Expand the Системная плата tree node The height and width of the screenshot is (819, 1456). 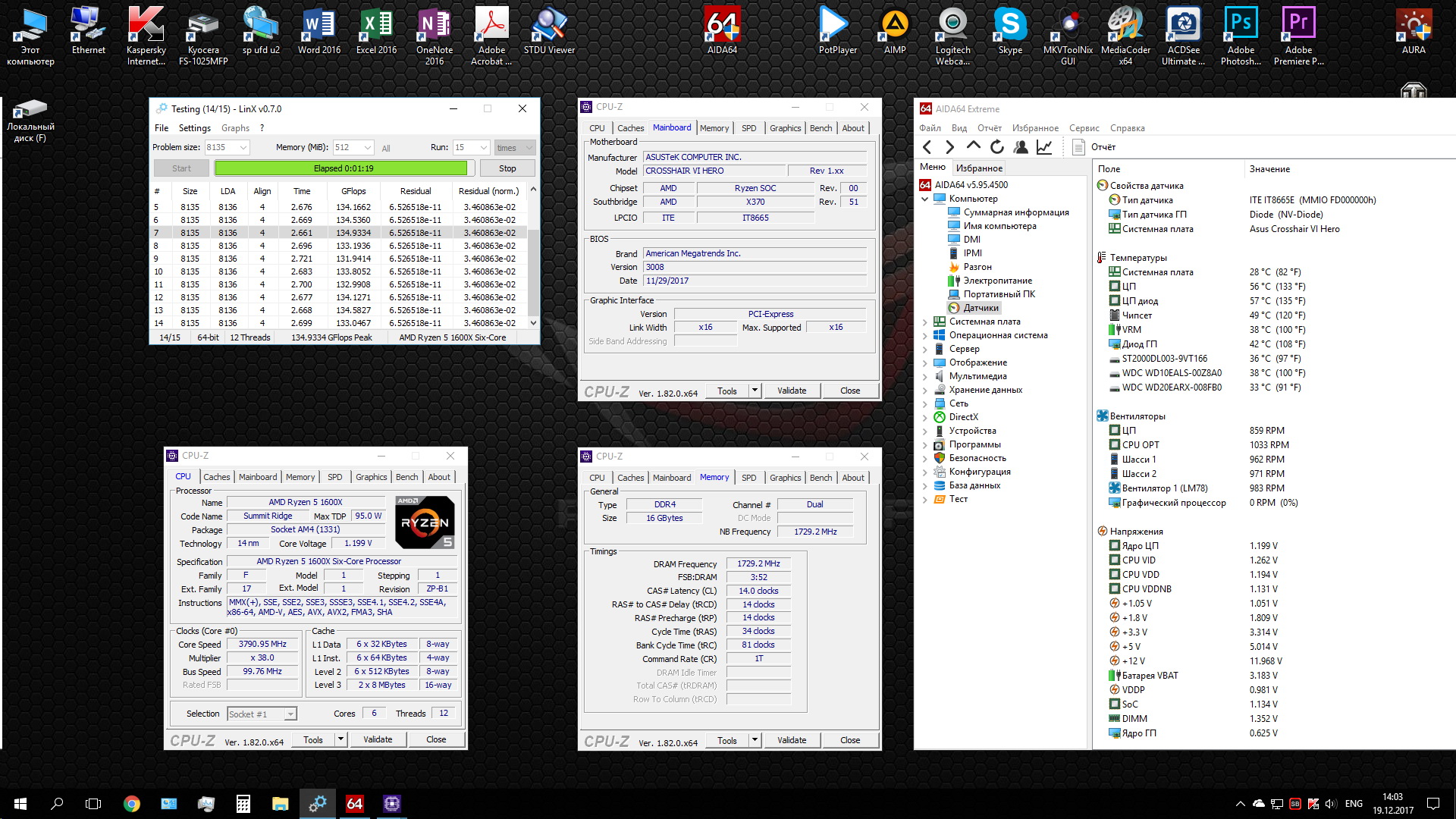925,322
